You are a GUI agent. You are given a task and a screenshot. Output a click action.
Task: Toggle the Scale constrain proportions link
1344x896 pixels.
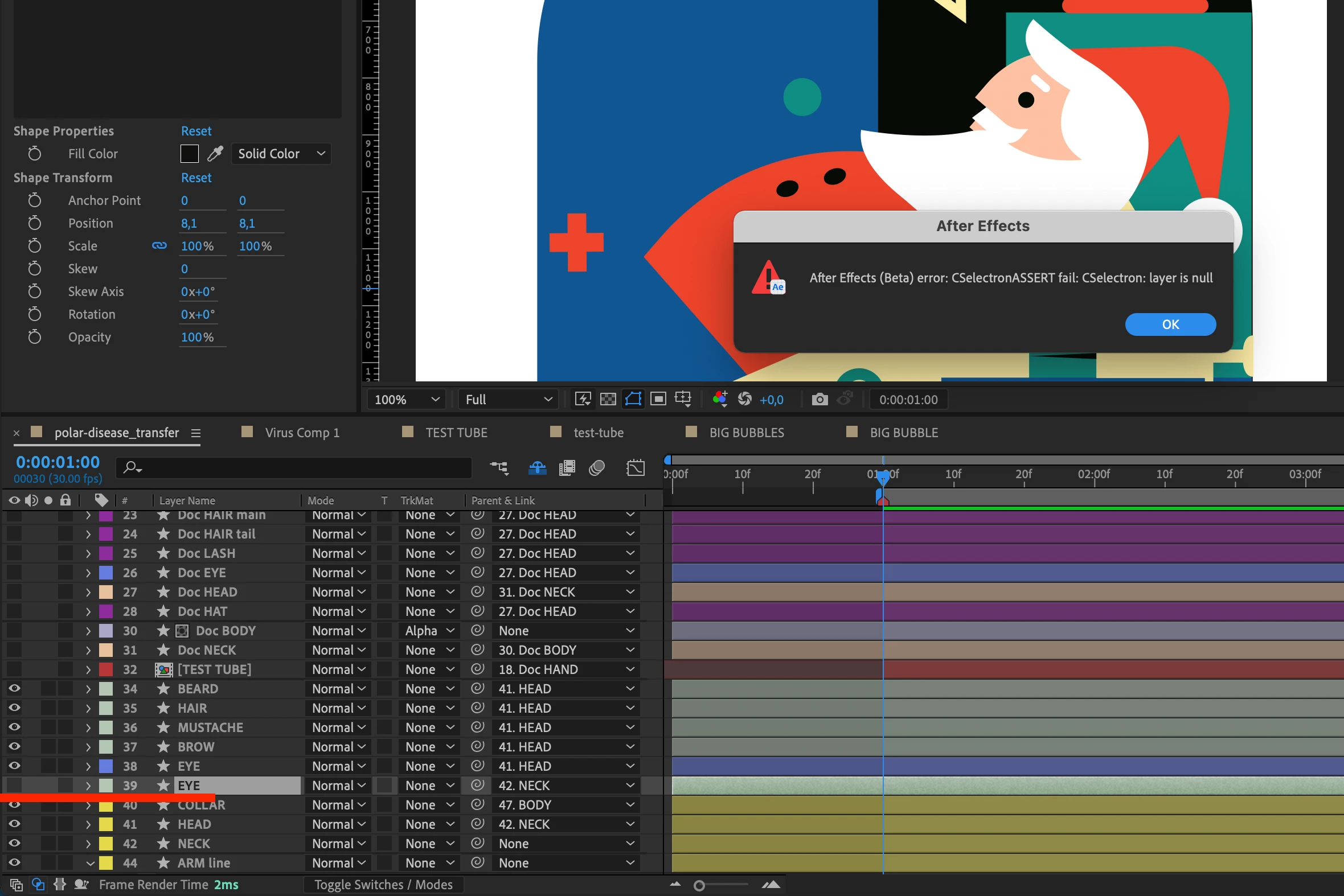point(159,246)
